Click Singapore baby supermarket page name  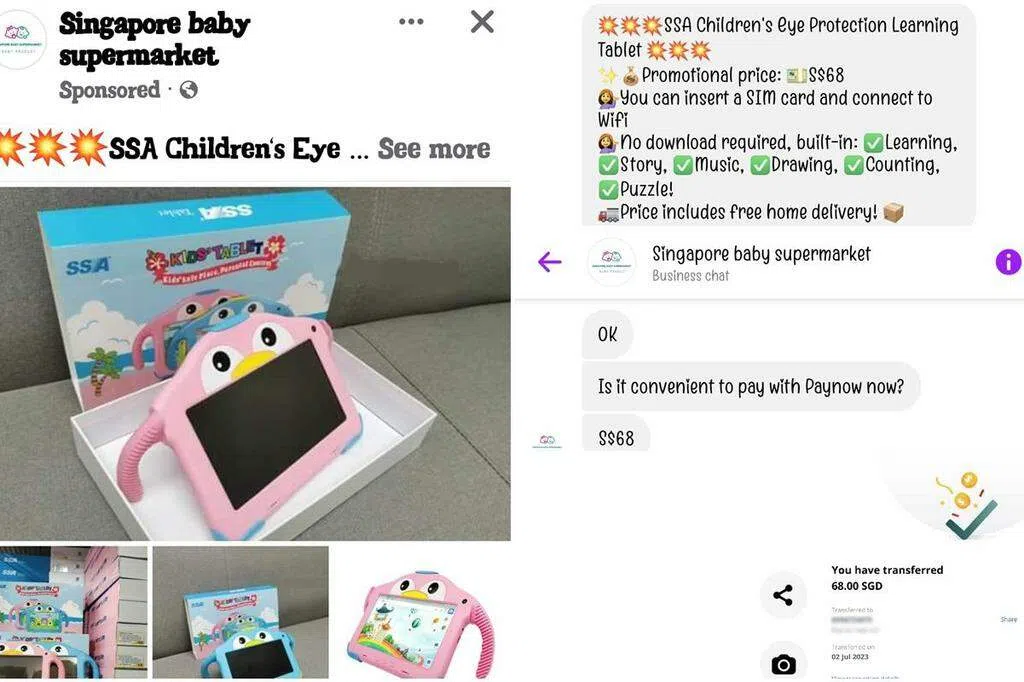pos(155,40)
